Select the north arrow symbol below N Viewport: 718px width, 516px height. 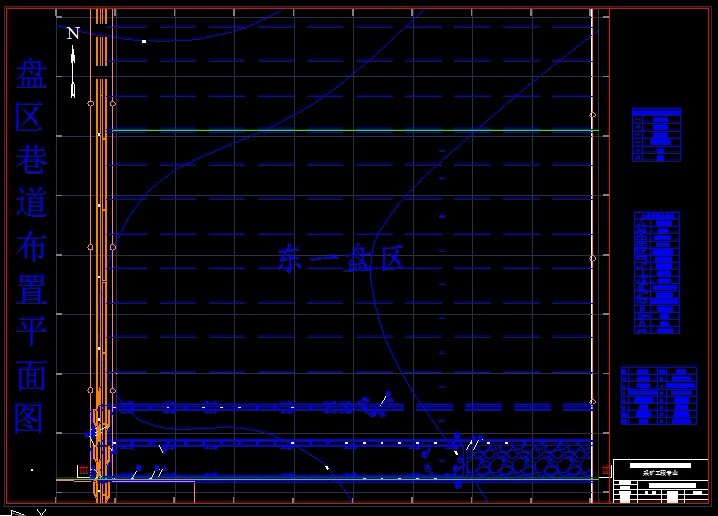[73, 71]
